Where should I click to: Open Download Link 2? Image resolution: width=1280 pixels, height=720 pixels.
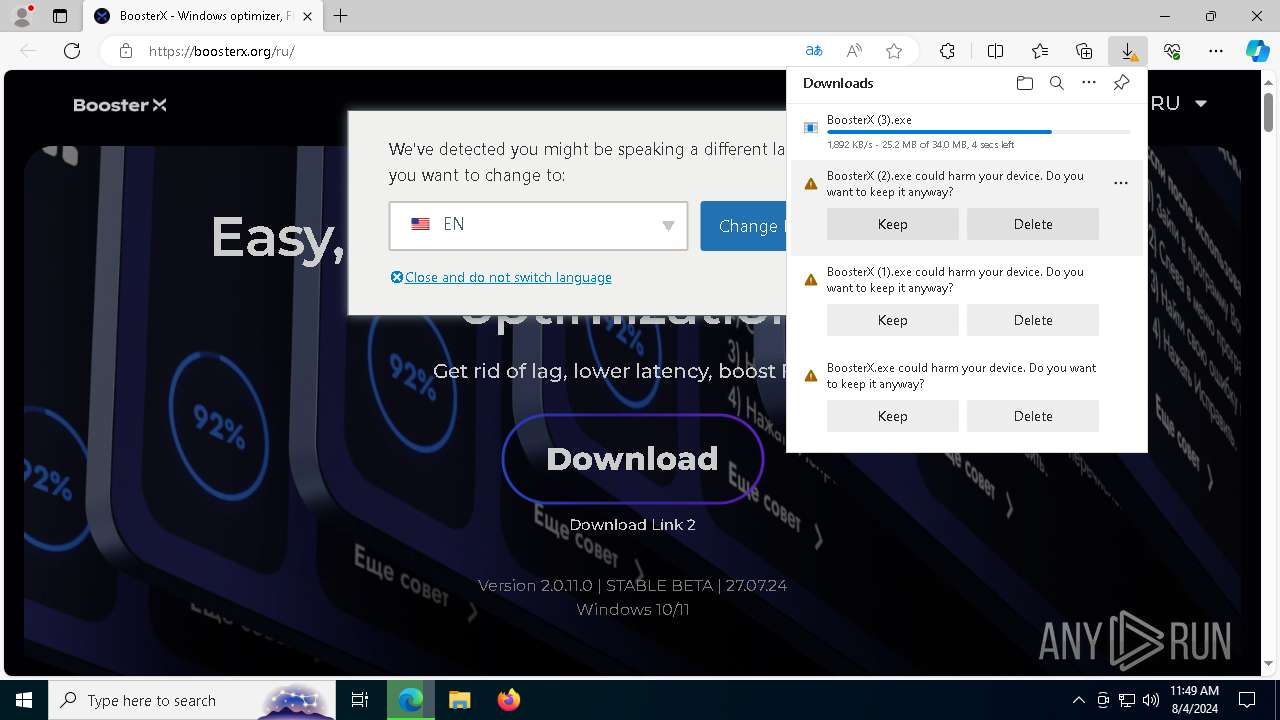click(632, 524)
